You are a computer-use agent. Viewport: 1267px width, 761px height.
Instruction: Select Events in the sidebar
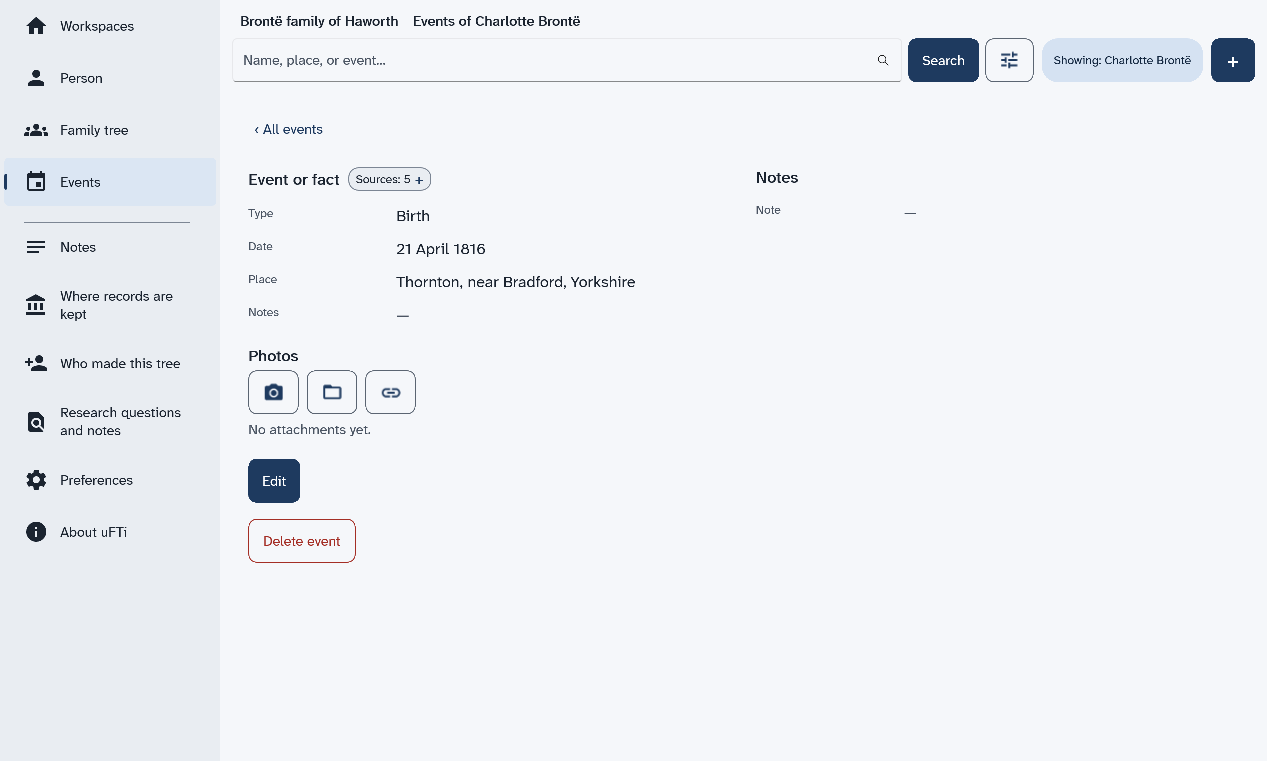pos(110,182)
